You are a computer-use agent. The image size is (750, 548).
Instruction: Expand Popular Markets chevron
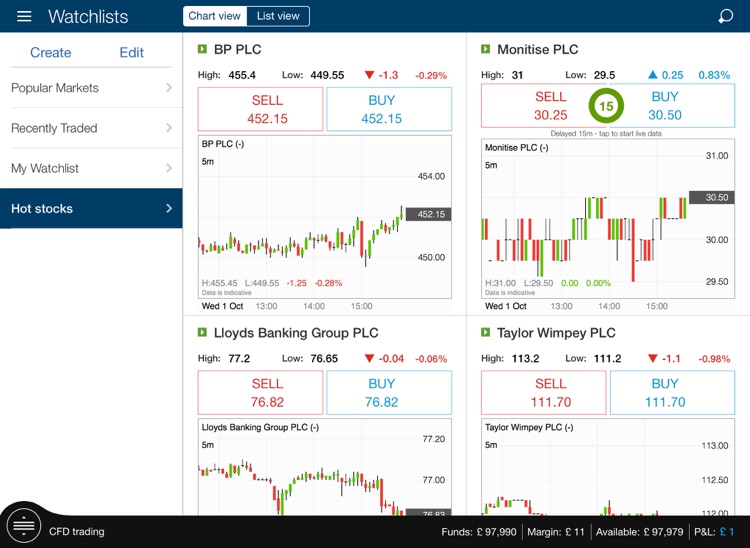point(169,88)
